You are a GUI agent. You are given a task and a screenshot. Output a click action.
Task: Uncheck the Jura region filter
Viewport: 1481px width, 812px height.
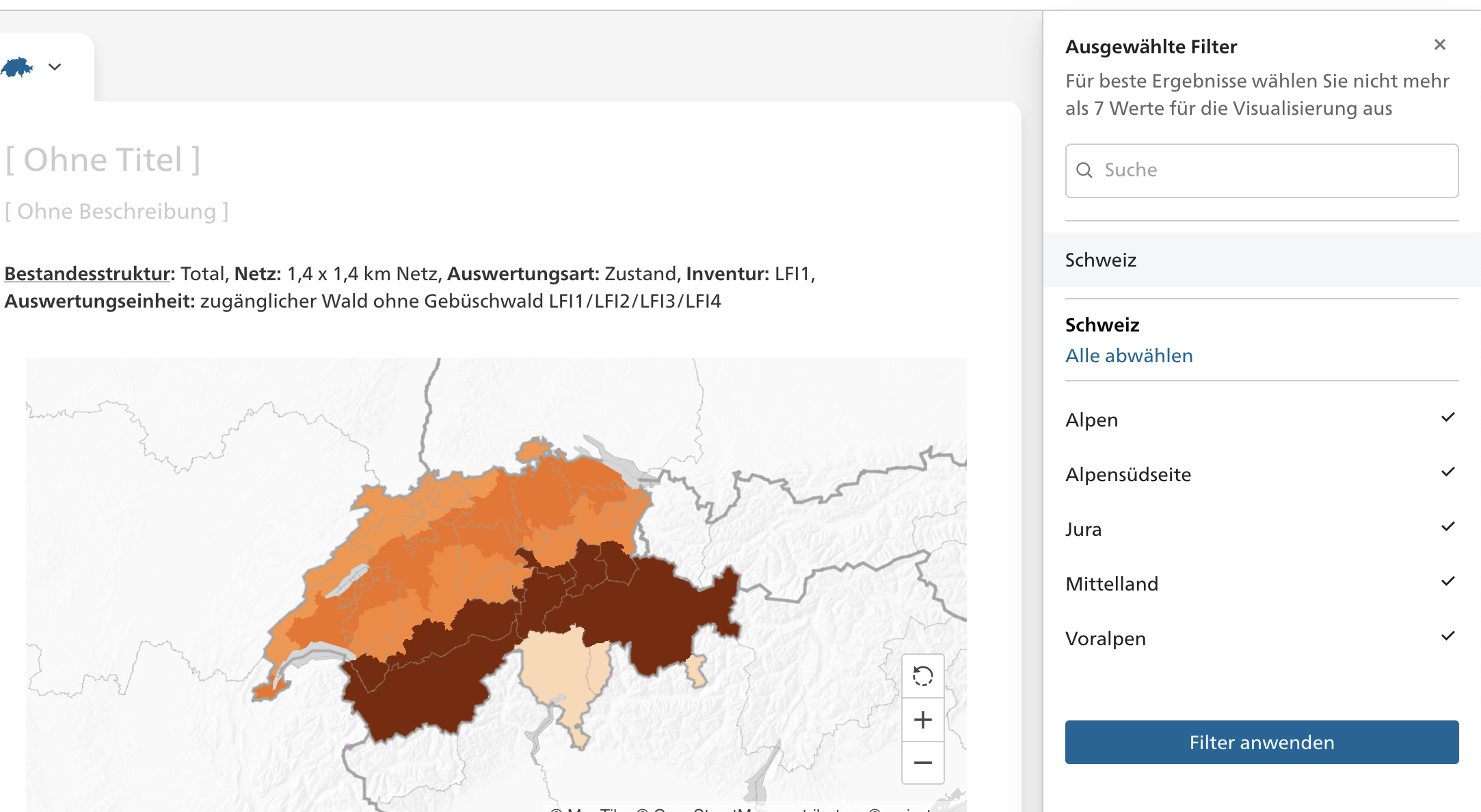click(x=1447, y=526)
